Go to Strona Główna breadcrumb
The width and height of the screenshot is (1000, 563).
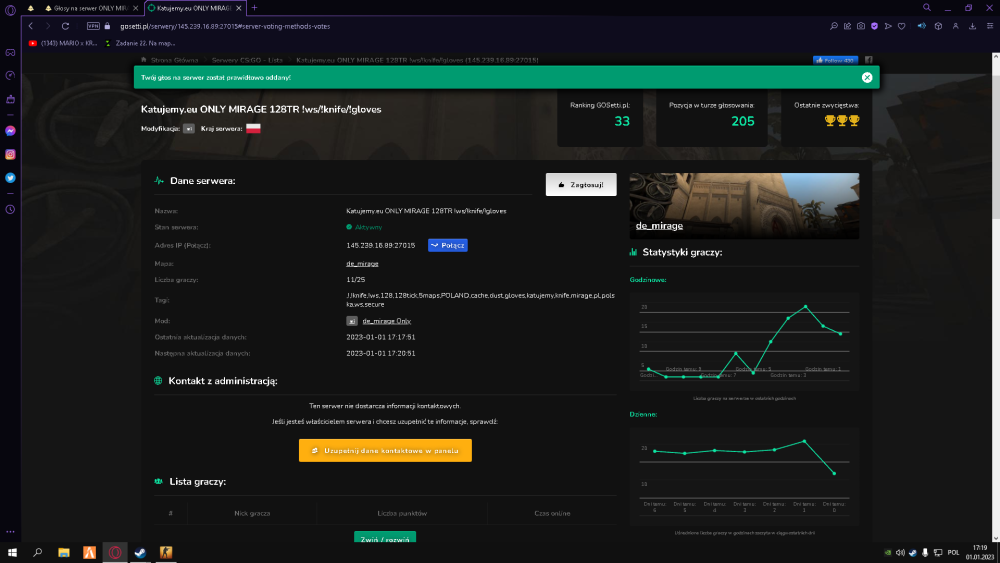pos(174,61)
